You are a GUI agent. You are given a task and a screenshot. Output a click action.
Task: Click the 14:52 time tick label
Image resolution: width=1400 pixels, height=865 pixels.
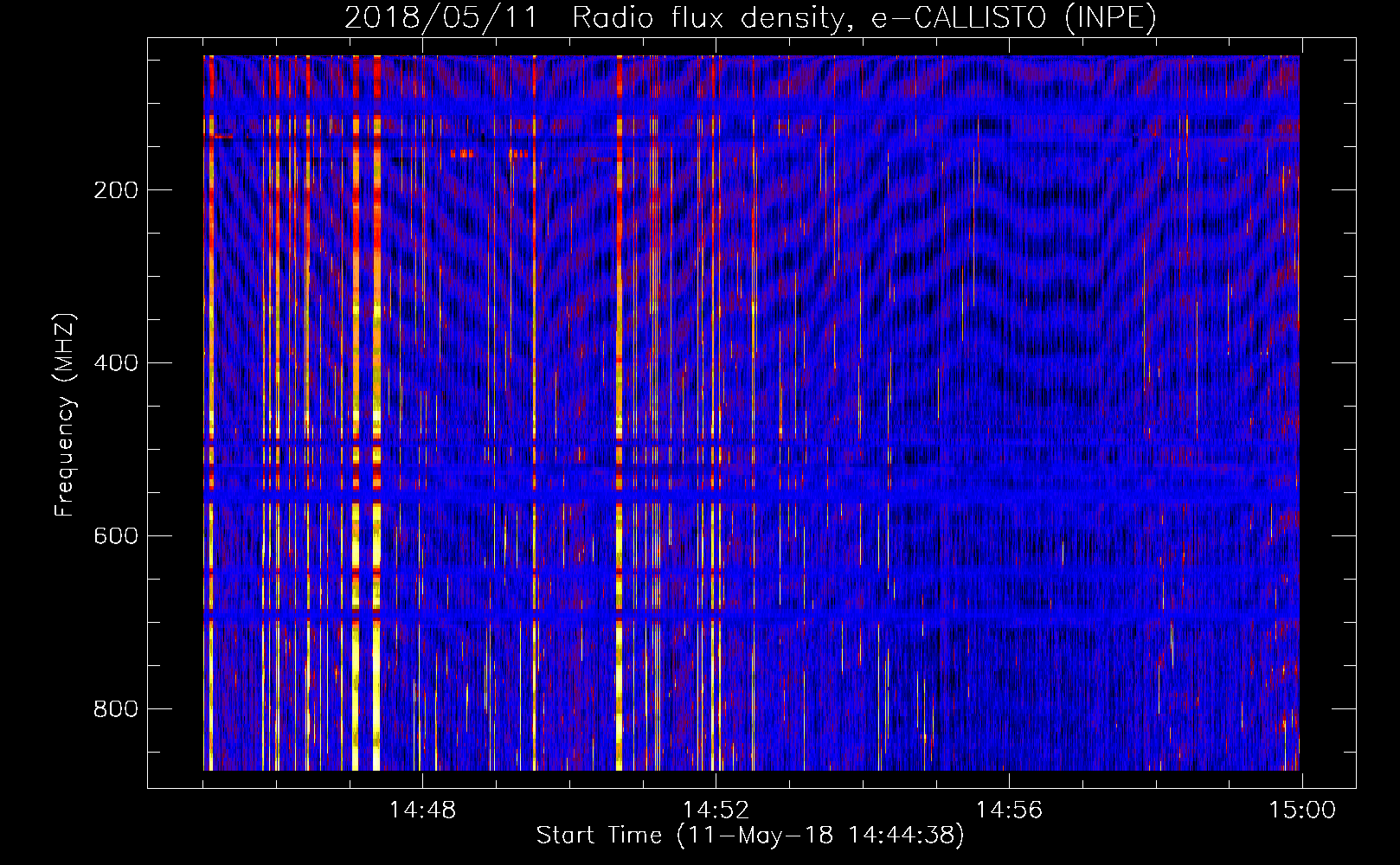point(716,811)
